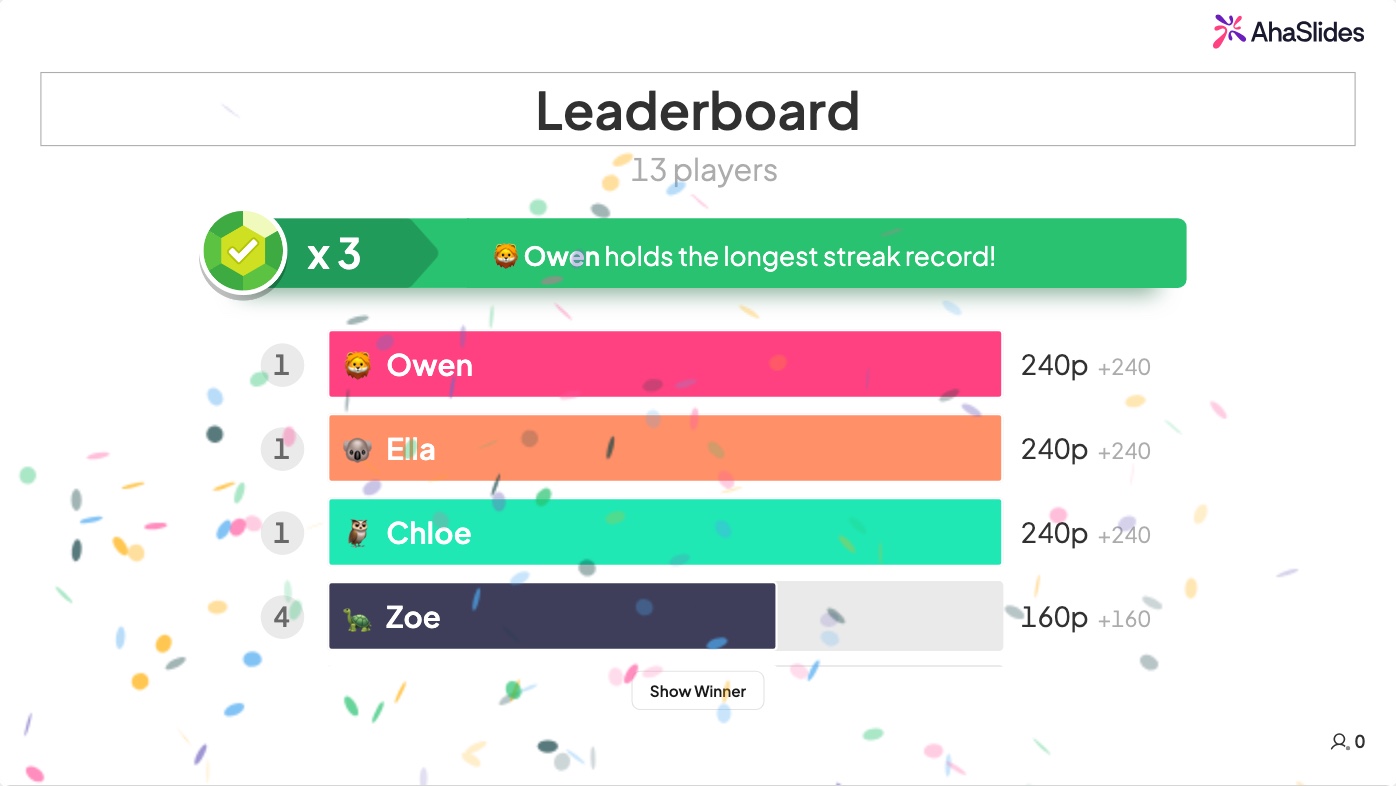The height and width of the screenshot is (786, 1396).
Task: Click the AhaSlides logo icon
Action: 1229,32
